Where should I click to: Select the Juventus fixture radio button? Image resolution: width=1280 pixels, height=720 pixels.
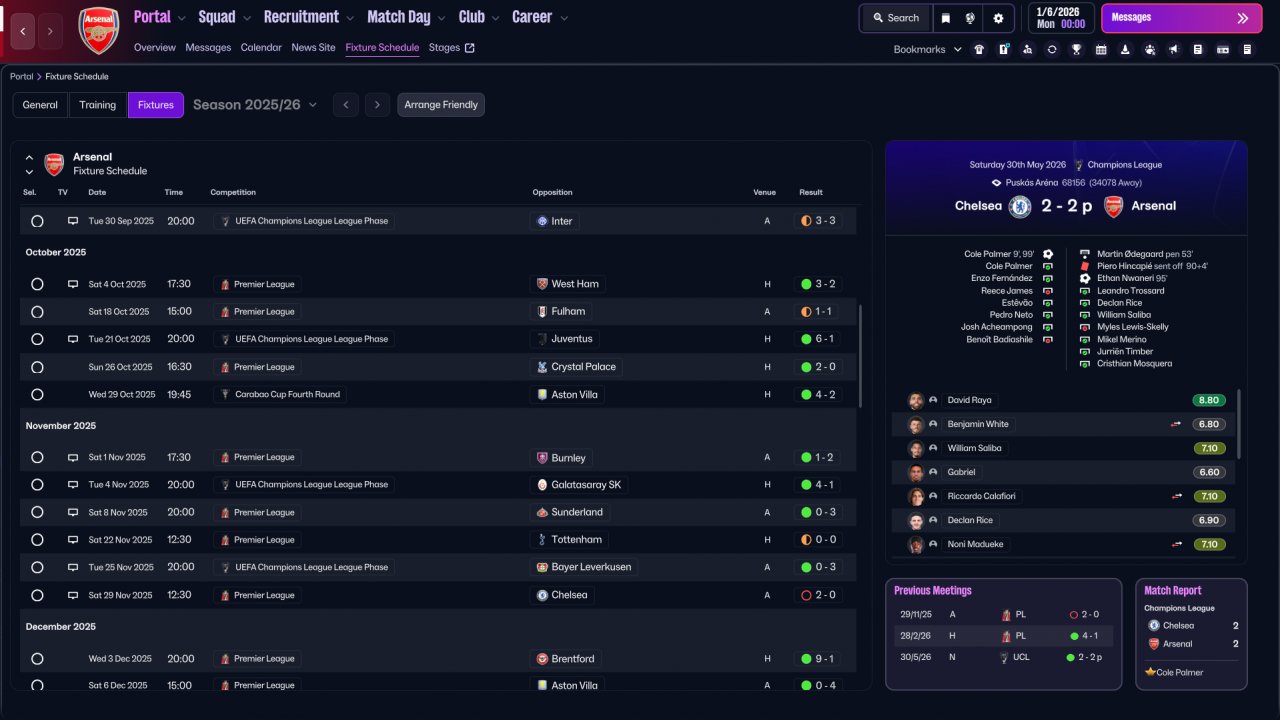(37, 339)
